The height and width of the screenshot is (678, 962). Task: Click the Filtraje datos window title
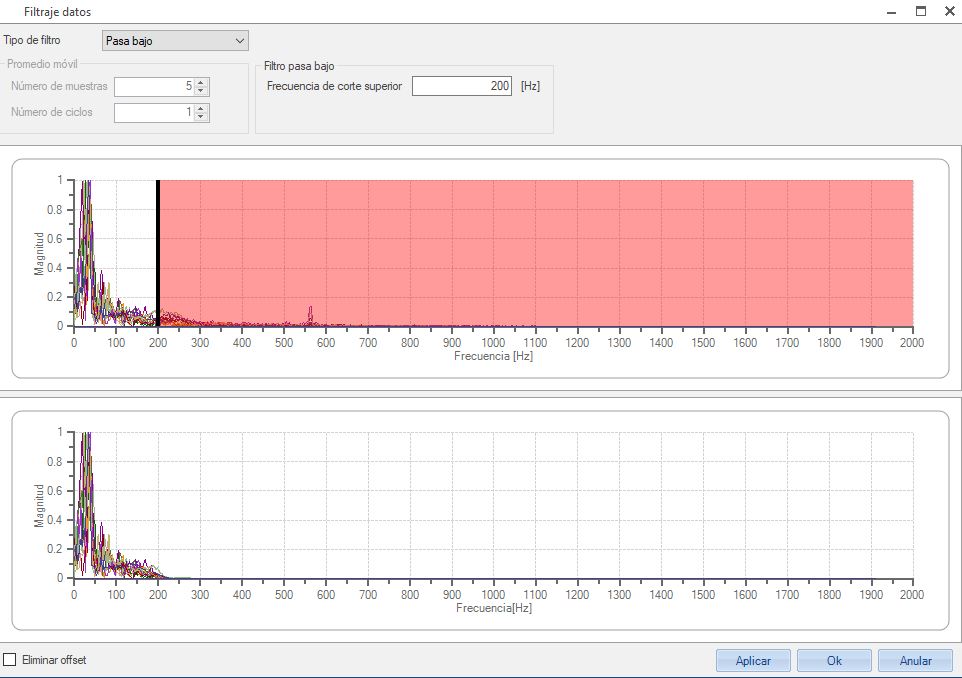coord(57,12)
